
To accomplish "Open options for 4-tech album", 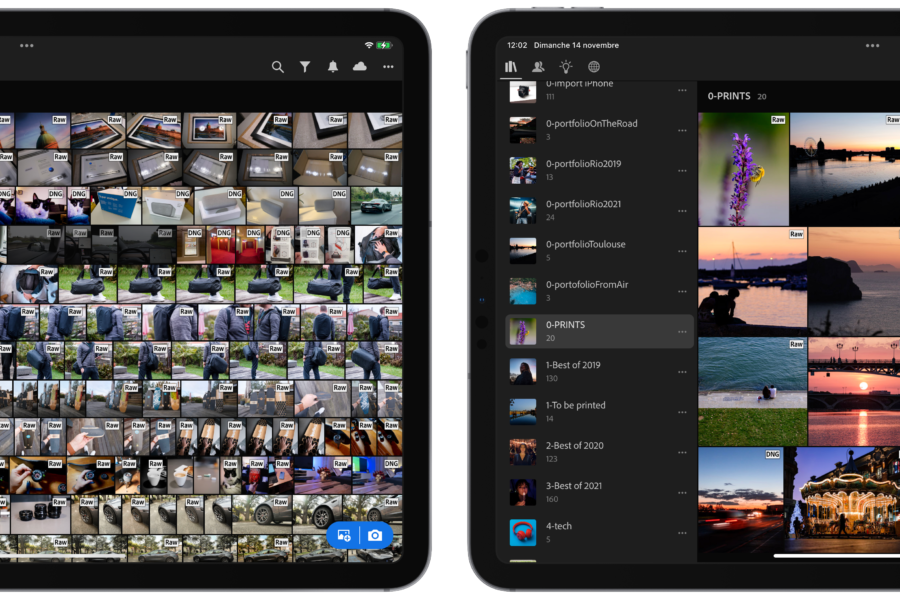I will [682, 533].
